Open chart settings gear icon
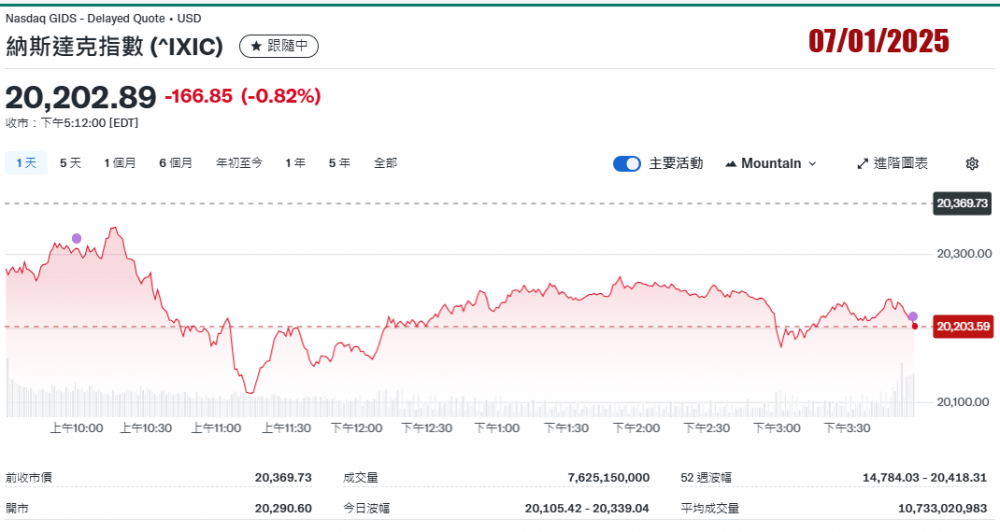The image size is (1000, 532). click(972, 163)
